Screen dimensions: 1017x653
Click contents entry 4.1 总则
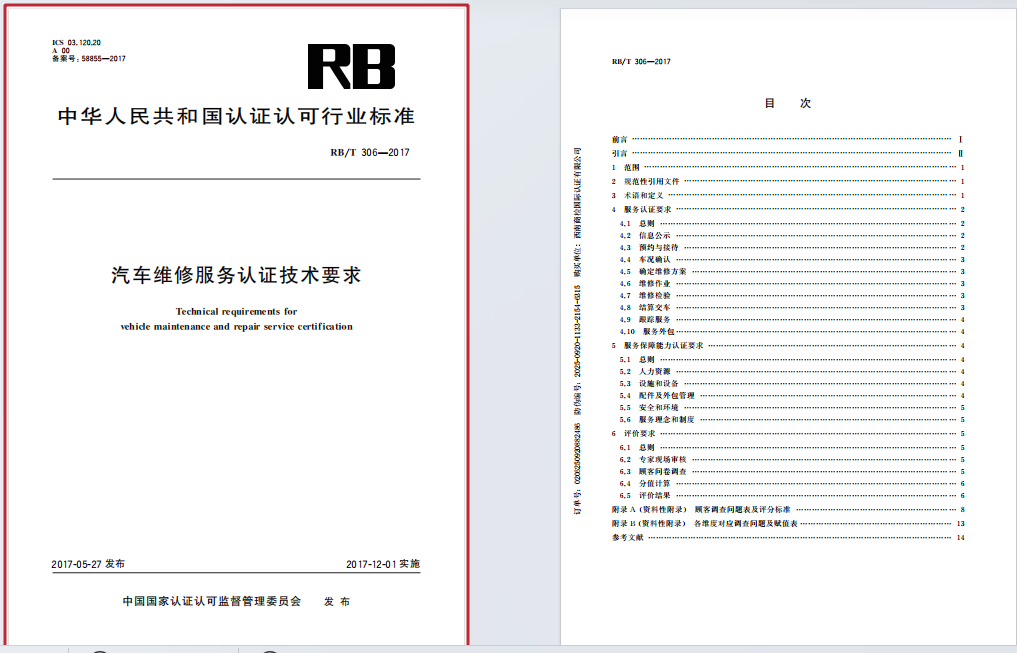pyautogui.click(x=791, y=224)
